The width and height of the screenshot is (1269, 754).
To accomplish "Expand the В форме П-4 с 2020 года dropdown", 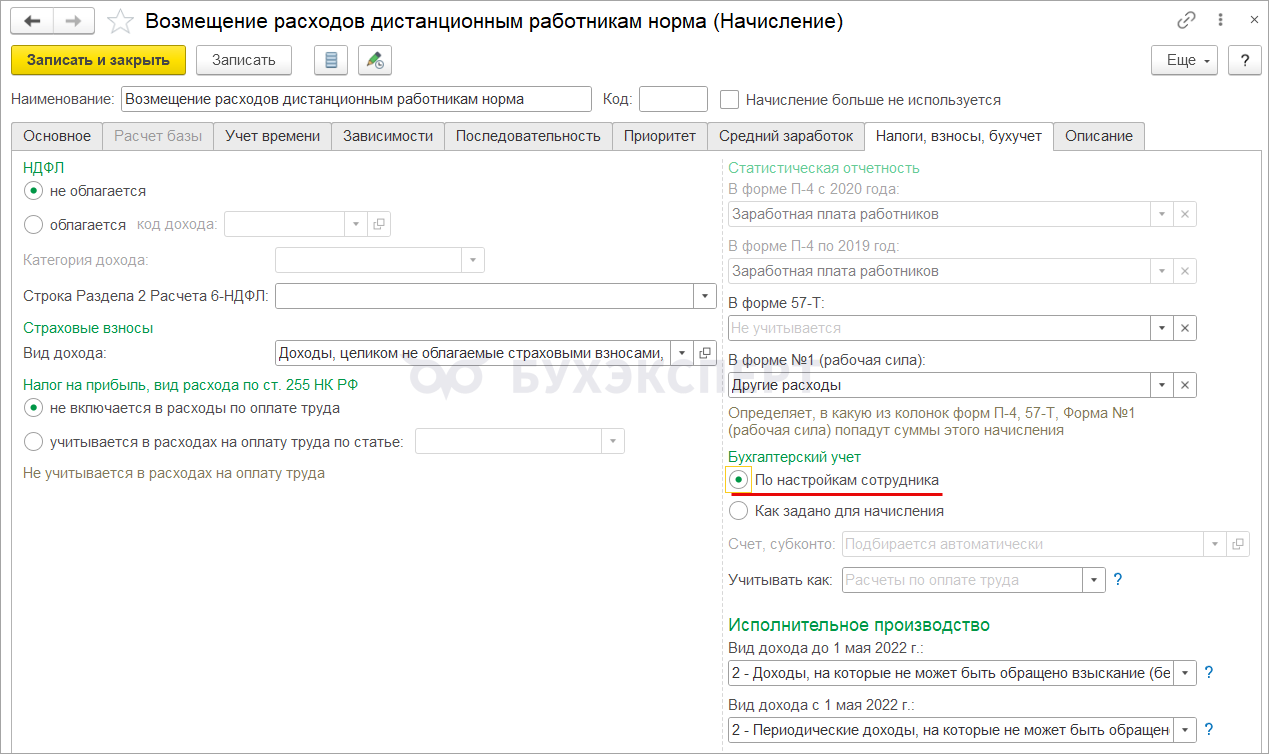I will 1162,214.
